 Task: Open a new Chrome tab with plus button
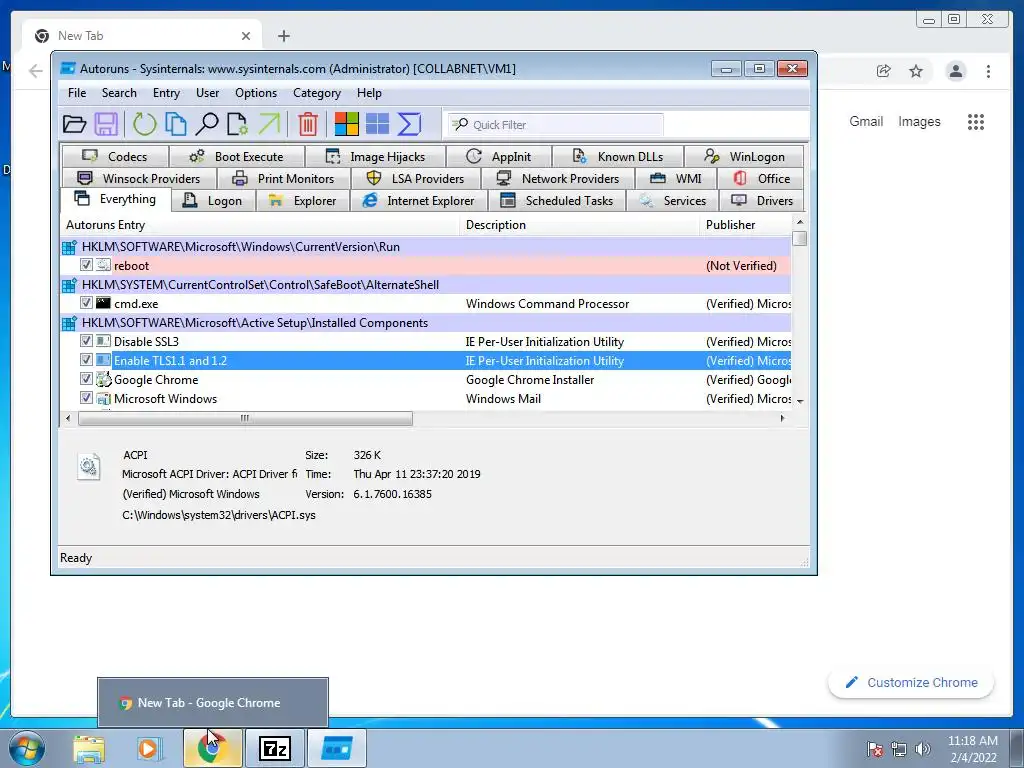tap(283, 36)
